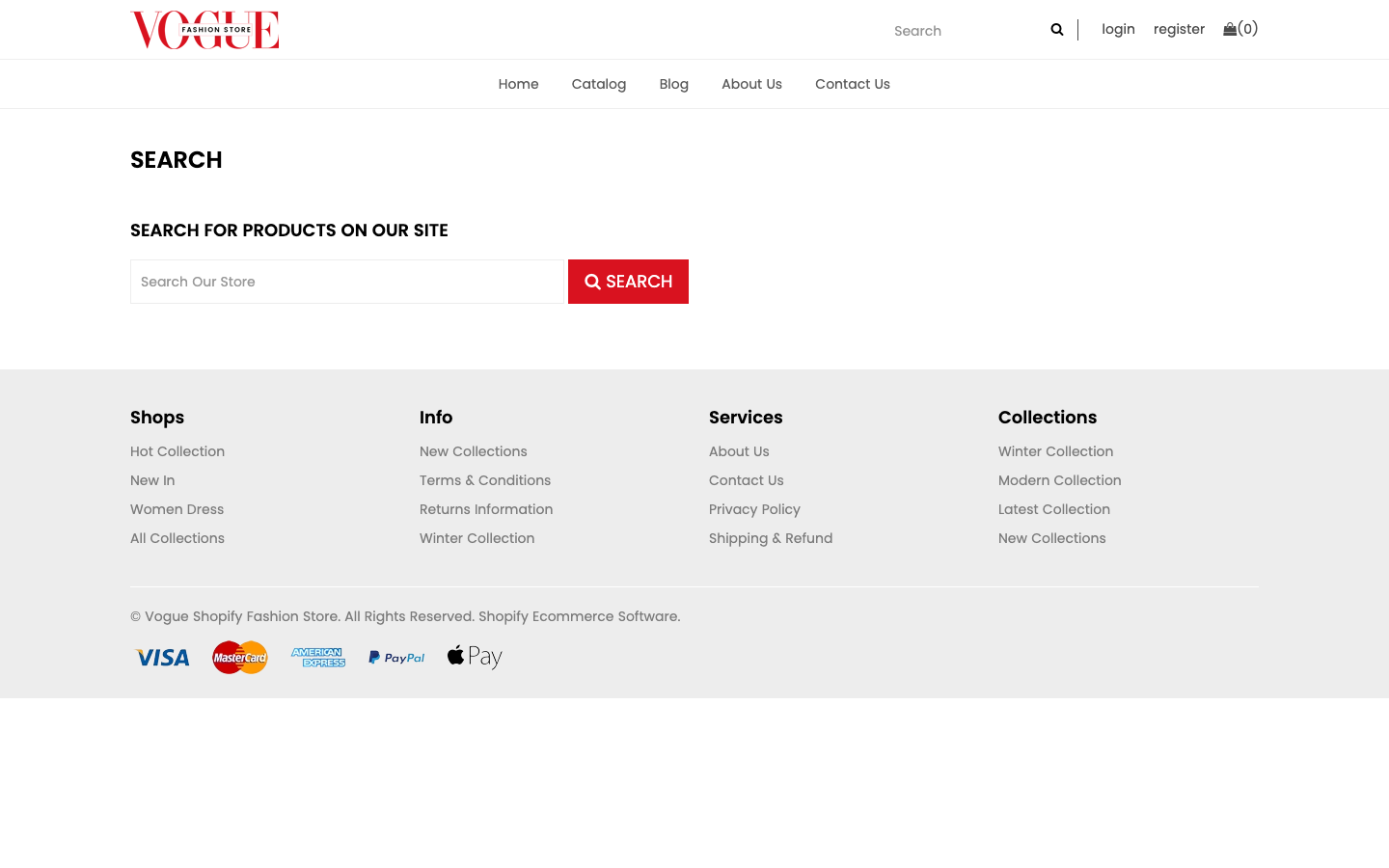The width and height of the screenshot is (1389, 868).
Task: Open the login link
Action: click(1118, 29)
